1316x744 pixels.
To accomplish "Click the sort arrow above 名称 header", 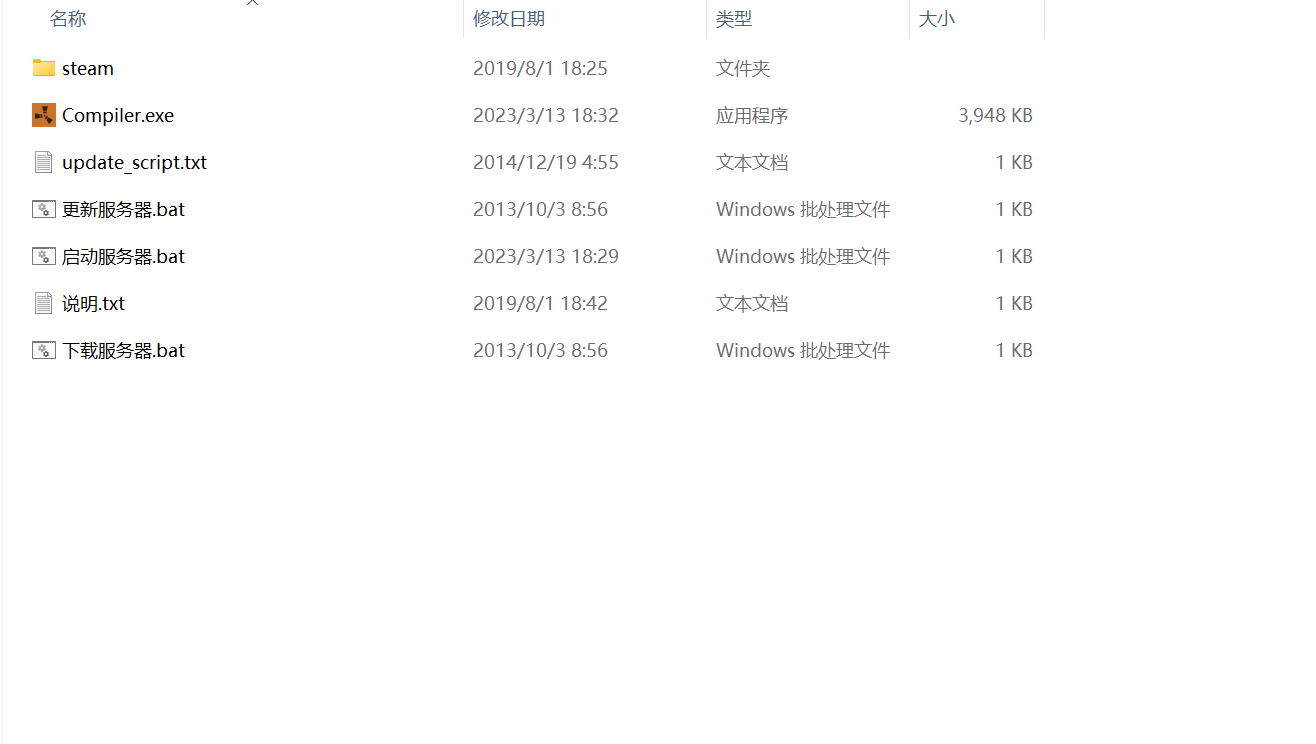I will [x=252, y=3].
